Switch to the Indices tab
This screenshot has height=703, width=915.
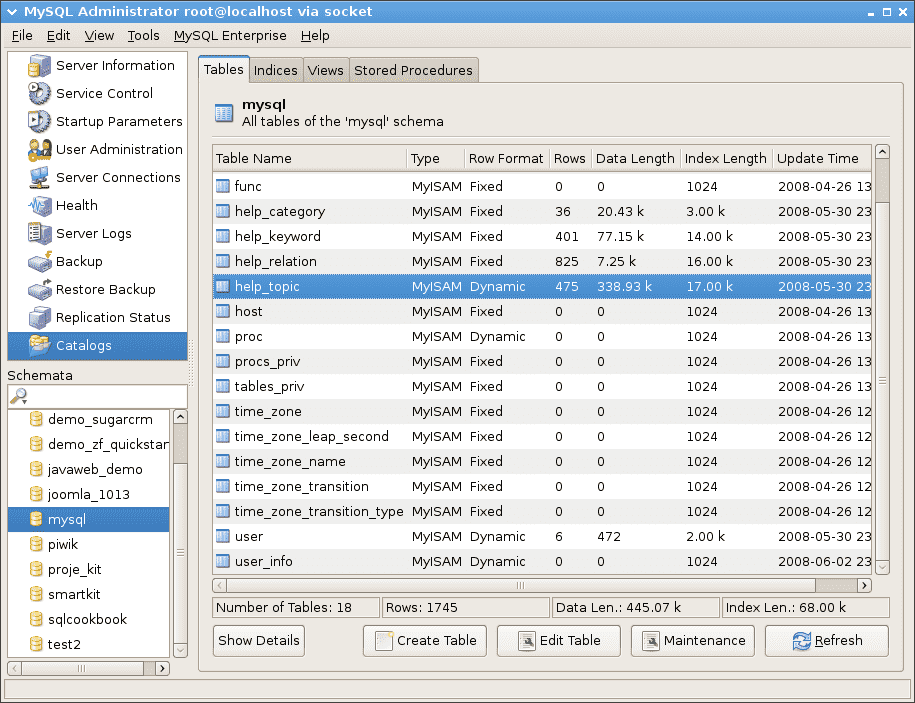275,70
